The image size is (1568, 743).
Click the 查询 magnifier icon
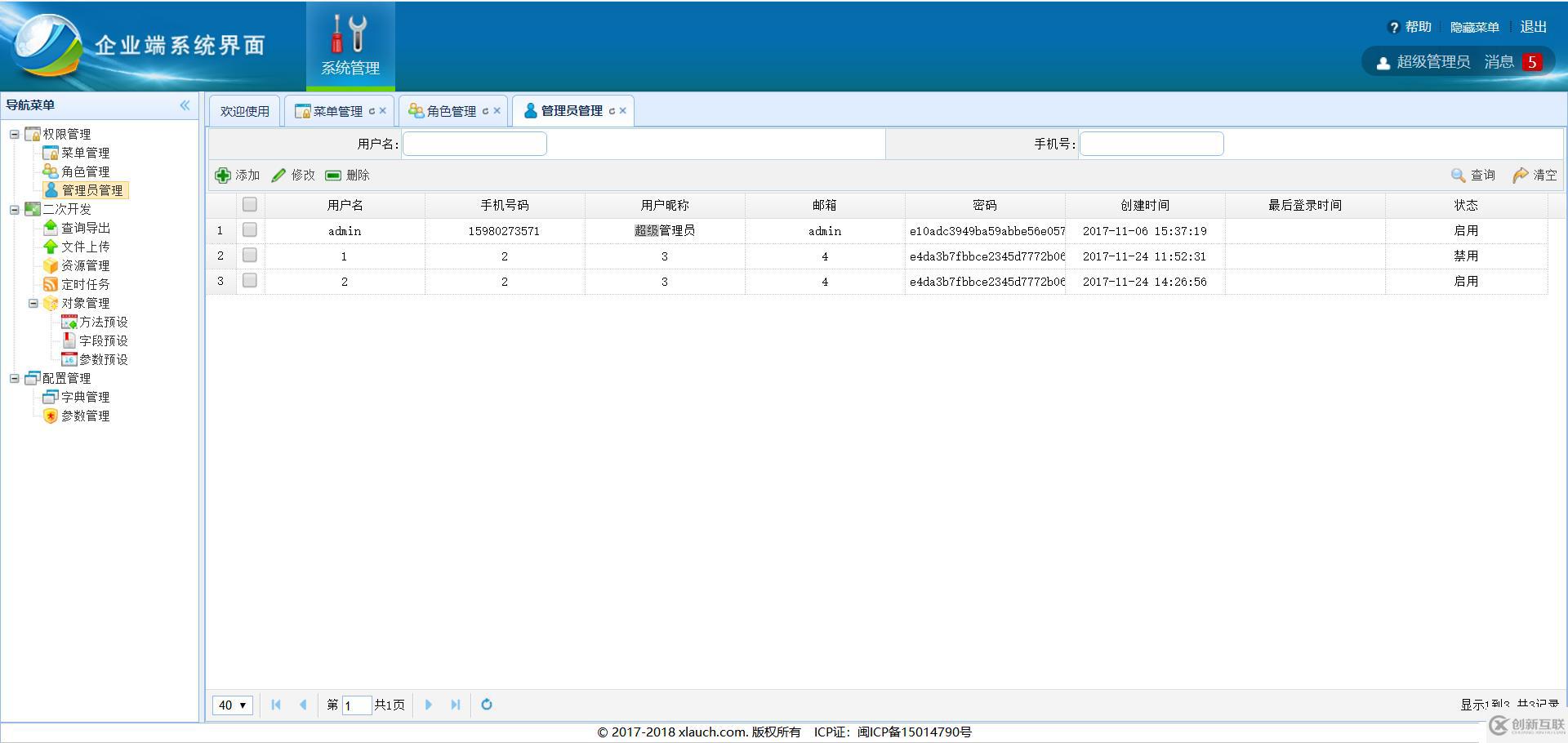1457,175
